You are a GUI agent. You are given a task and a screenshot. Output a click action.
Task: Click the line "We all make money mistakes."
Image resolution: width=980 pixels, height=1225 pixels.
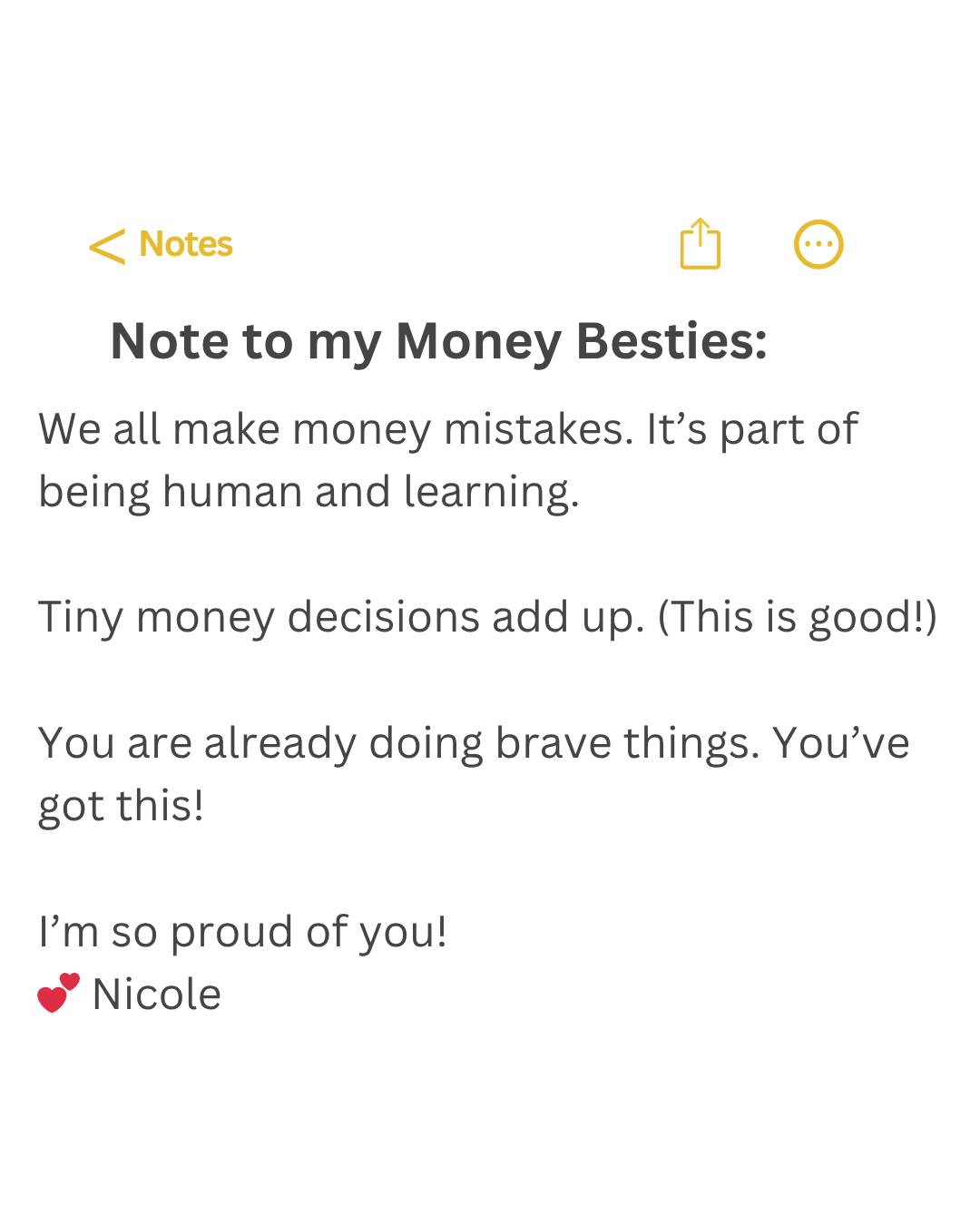(x=336, y=429)
